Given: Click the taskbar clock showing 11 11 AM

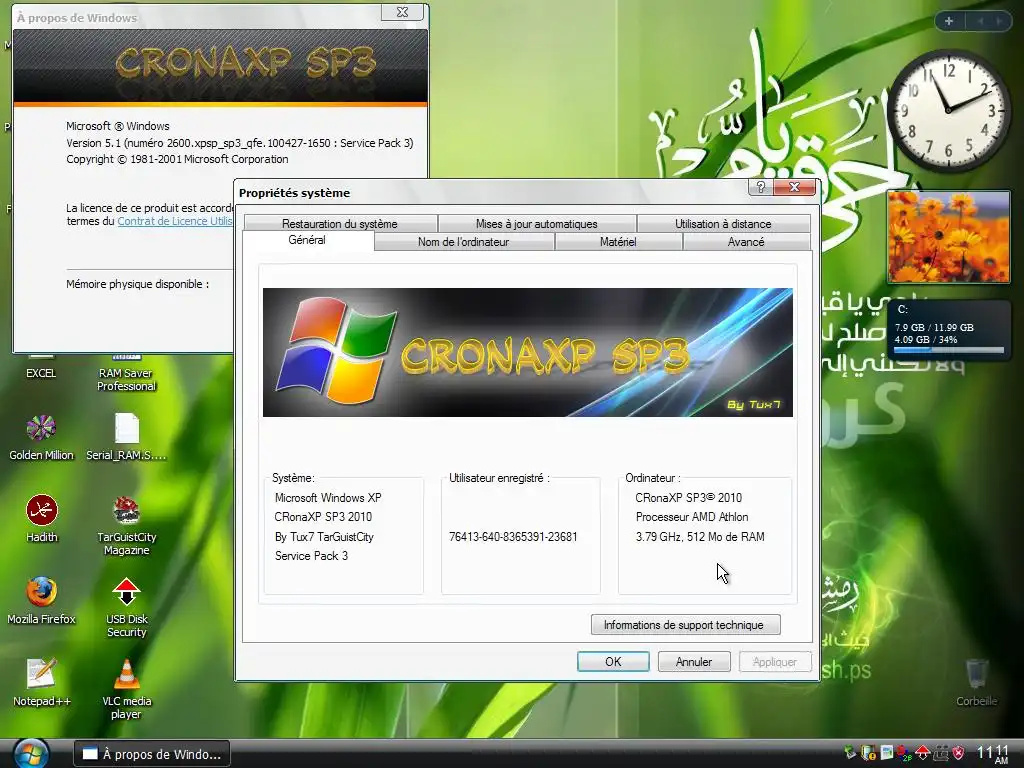Looking at the screenshot, I should click(993, 754).
